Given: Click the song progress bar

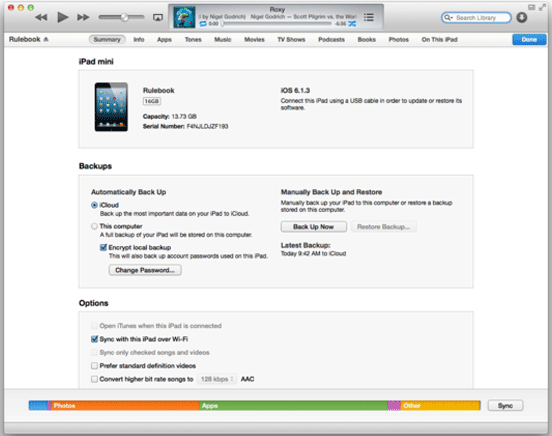Looking at the screenshot, I should [277, 24].
